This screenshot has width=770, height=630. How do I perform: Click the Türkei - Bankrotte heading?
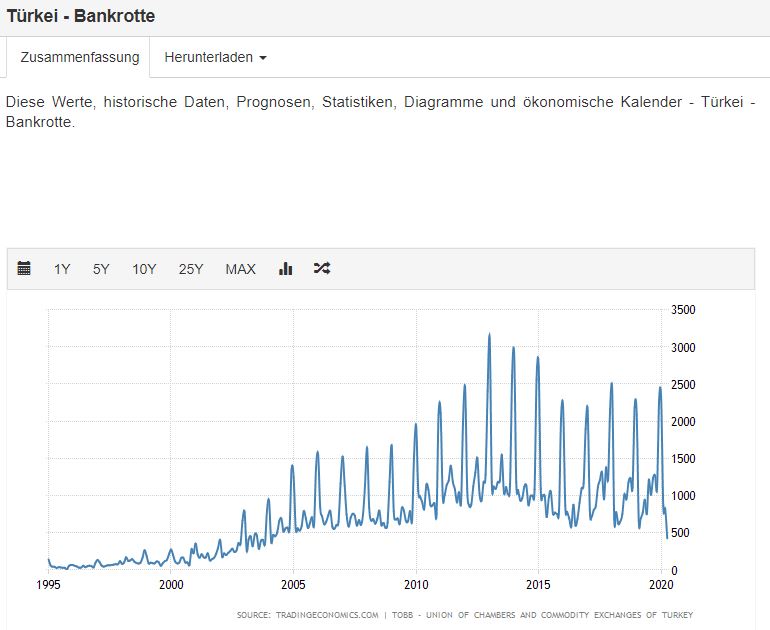click(81, 16)
